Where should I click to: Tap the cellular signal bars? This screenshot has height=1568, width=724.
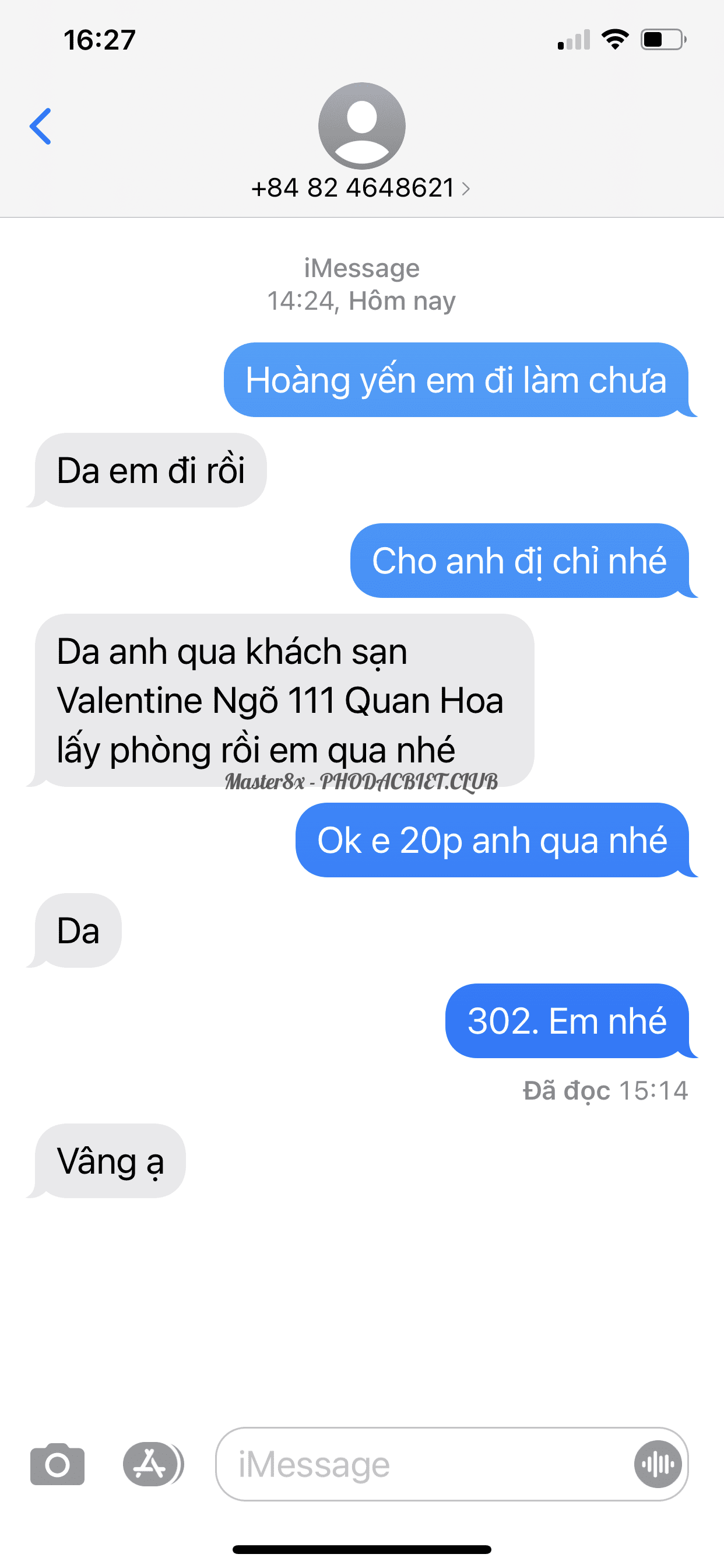pyautogui.click(x=574, y=40)
